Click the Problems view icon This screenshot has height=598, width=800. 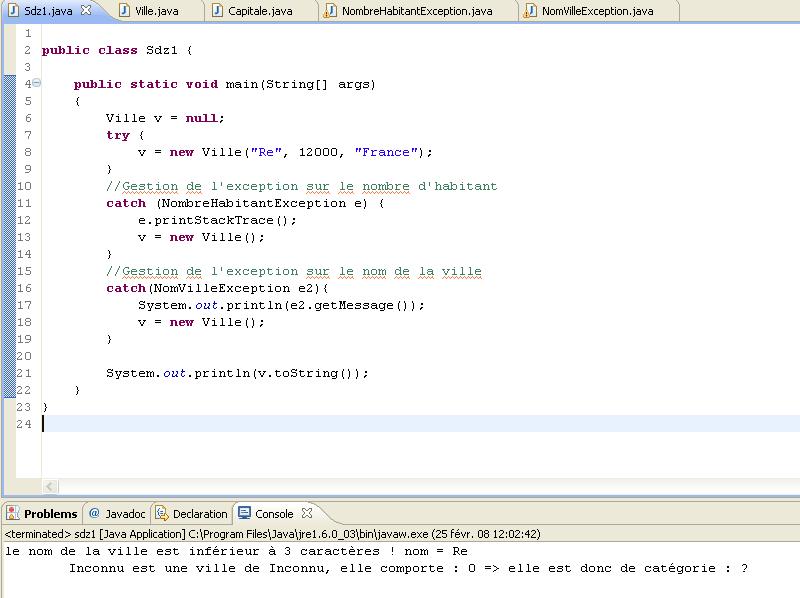(x=13, y=513)
